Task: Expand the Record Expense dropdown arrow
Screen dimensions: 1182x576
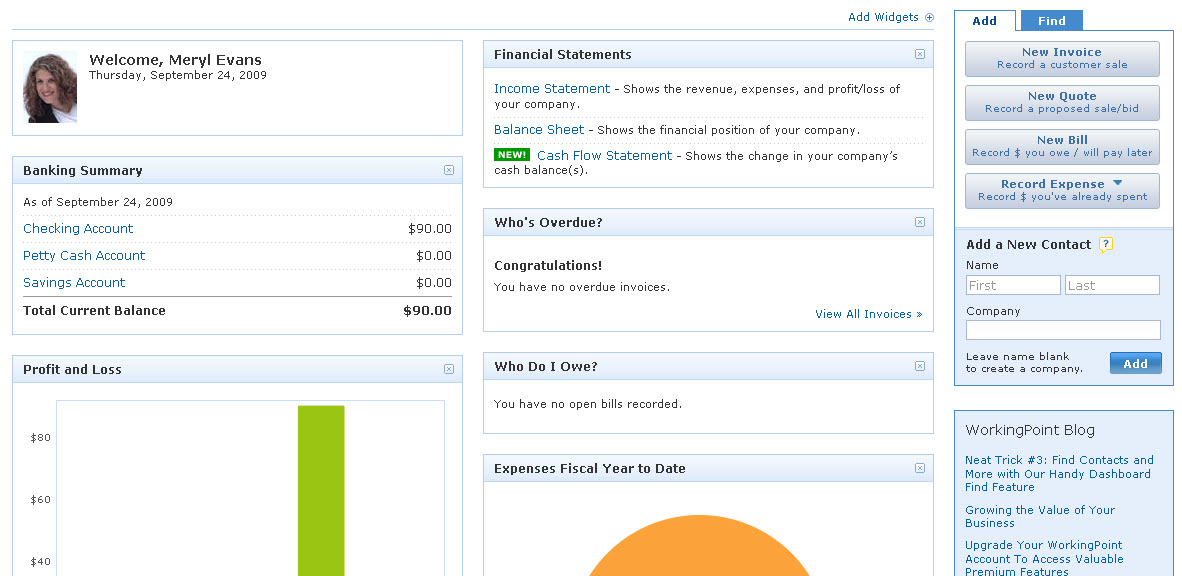Action: click(1118, 183)
